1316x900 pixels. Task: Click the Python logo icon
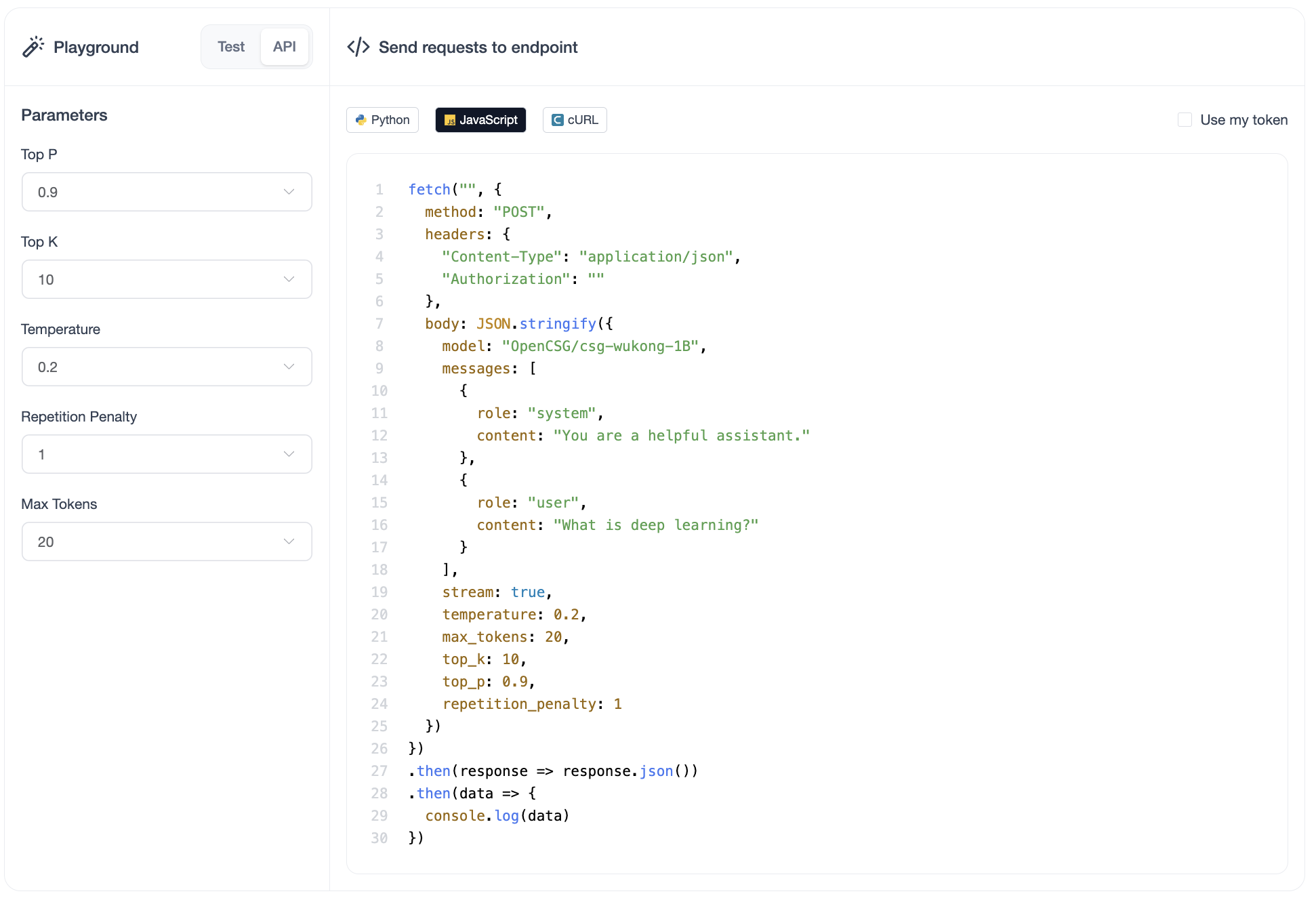pos(361,120)
